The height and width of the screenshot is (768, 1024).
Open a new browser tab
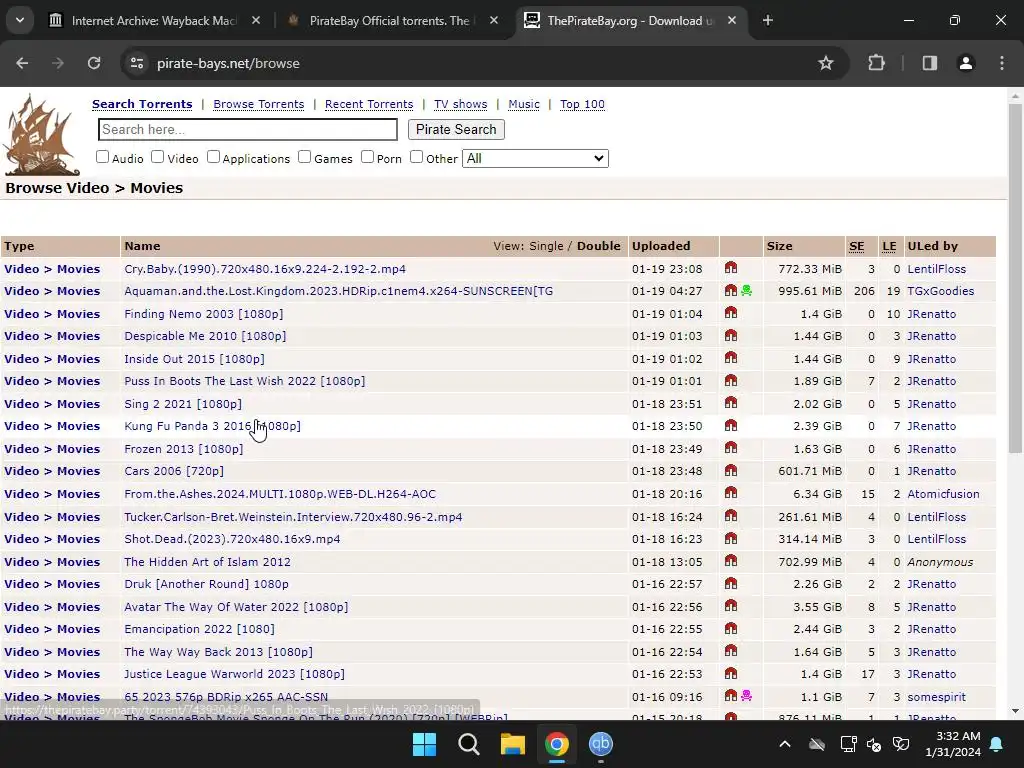pyautogui.click(x=768, y=21)
